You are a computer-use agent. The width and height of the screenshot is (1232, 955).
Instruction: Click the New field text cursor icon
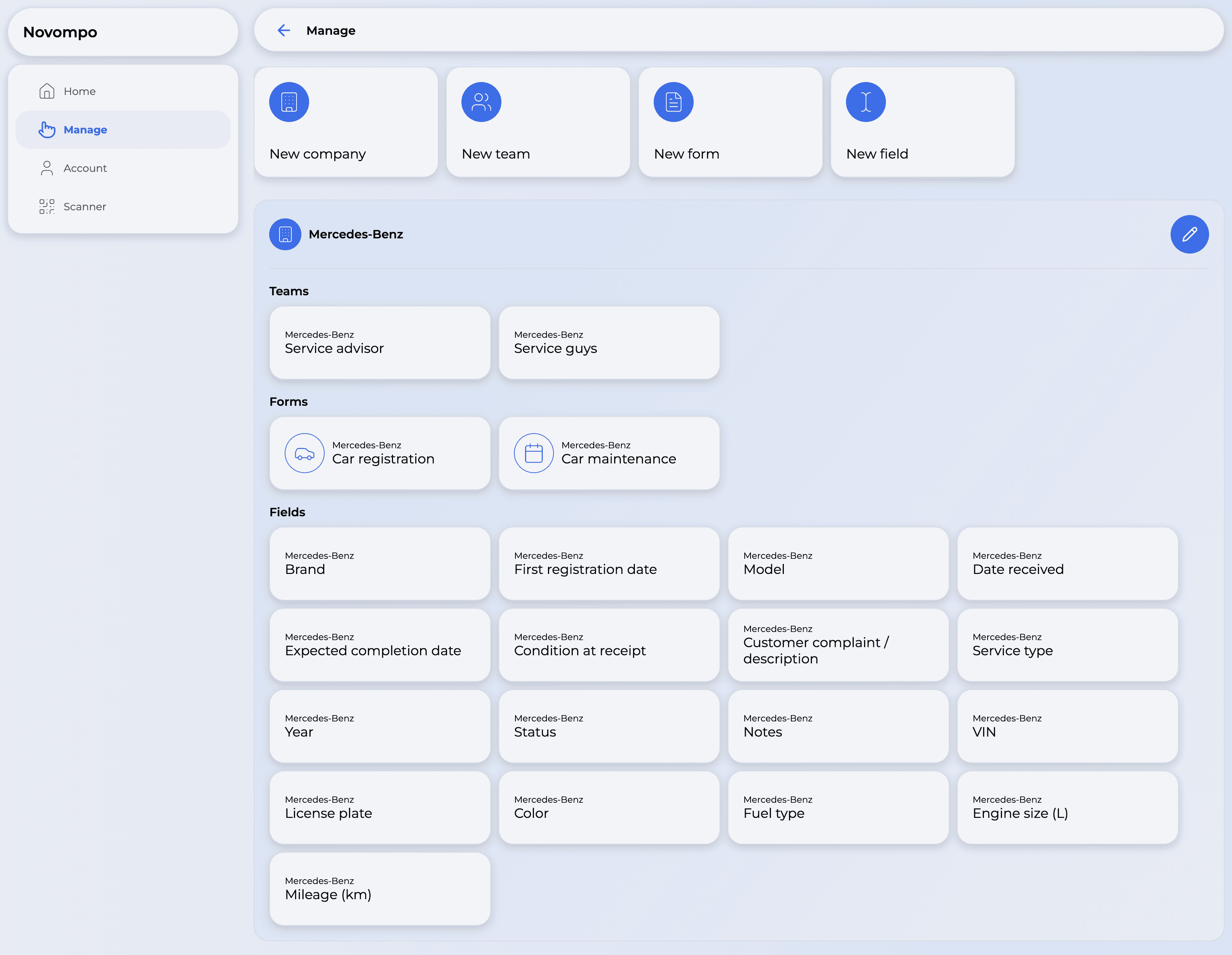(x=866, y=102)
